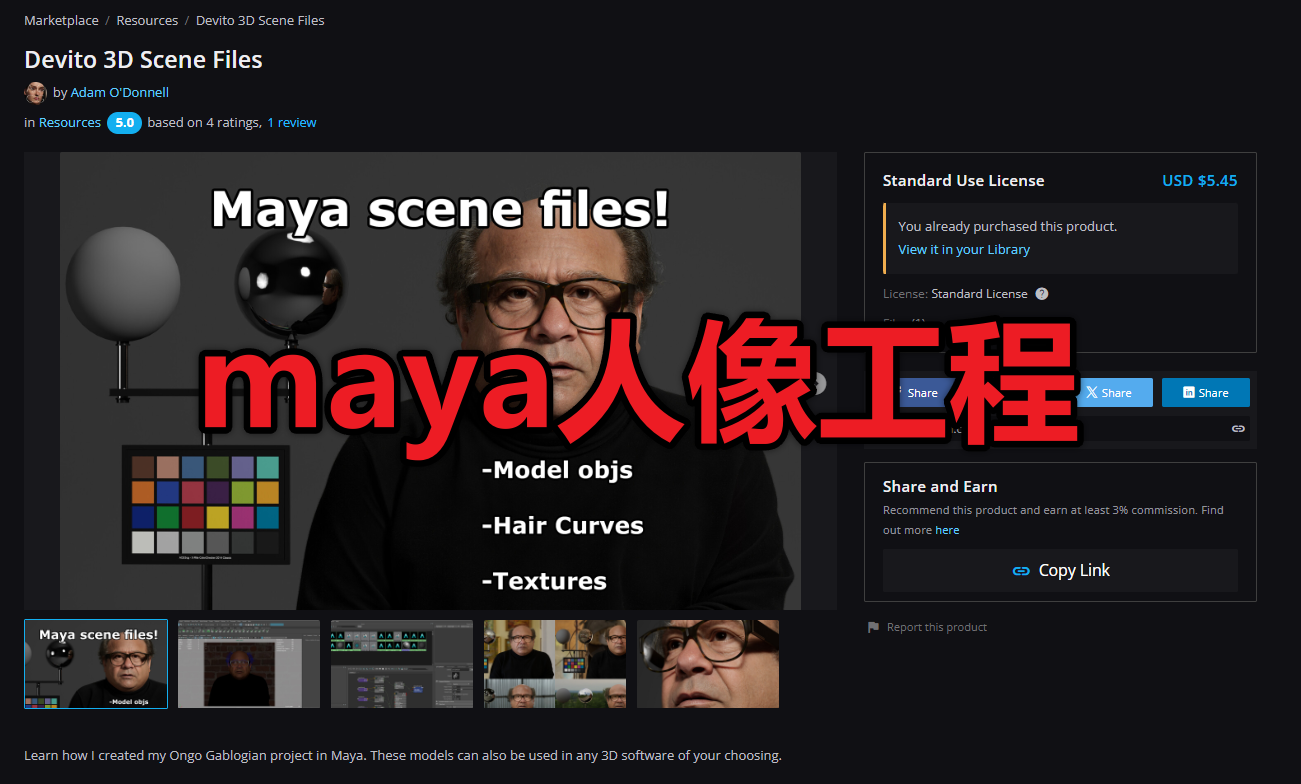Select the third thumbnail showing node editor
Image resolution: width=1301 pixels, height=784 pixels.
click(402, 664)
